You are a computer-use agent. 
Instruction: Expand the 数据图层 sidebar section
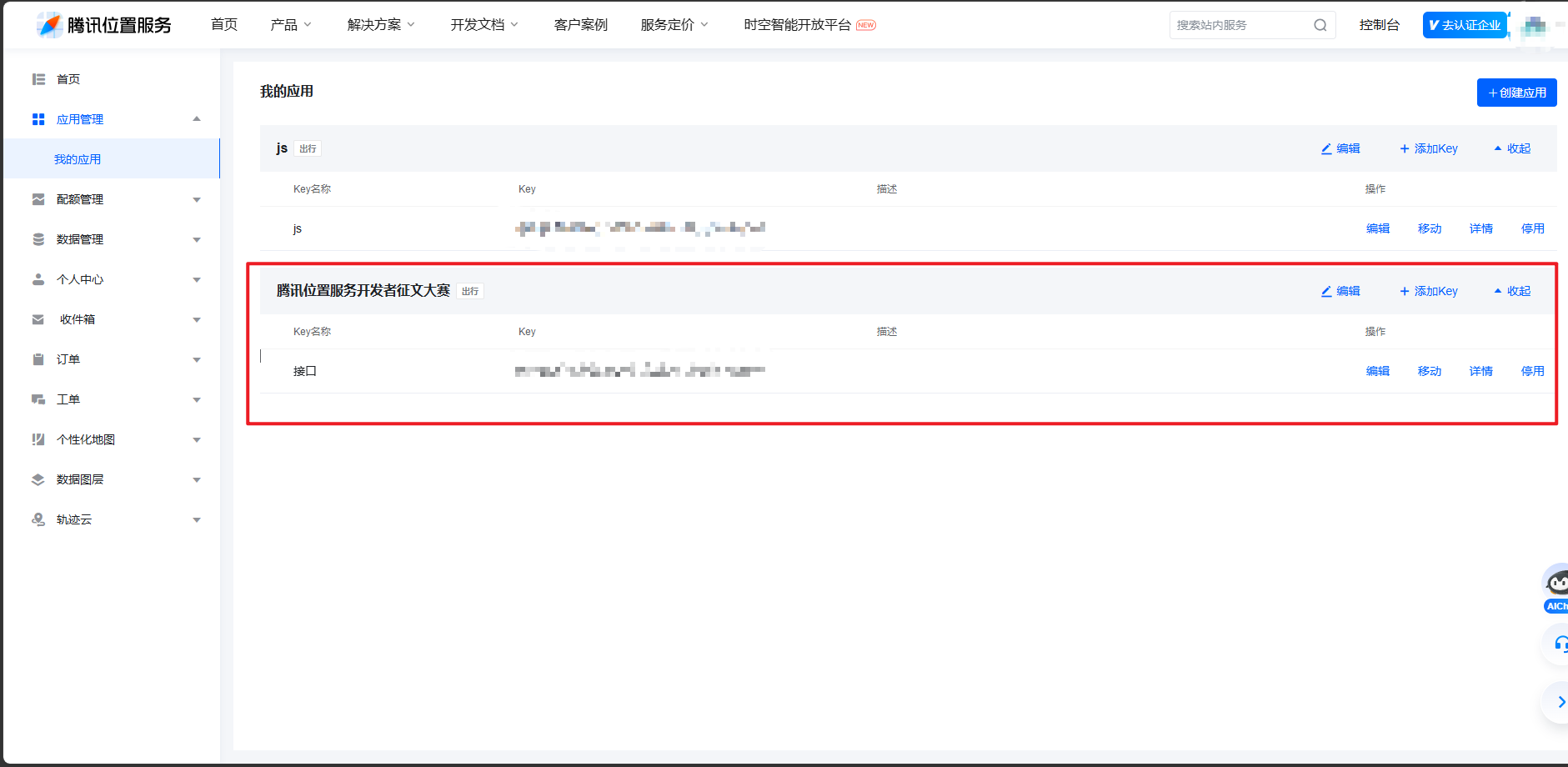[x=197, y=480]
